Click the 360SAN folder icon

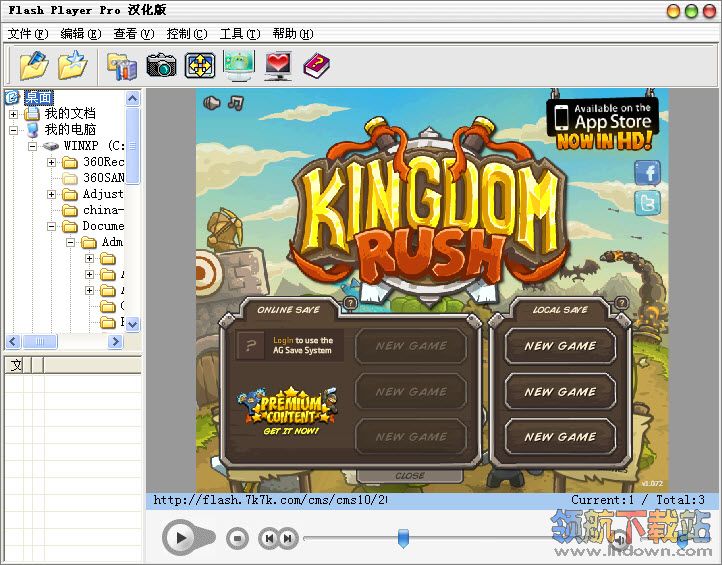pyautogui.click(x=70, y=178)
